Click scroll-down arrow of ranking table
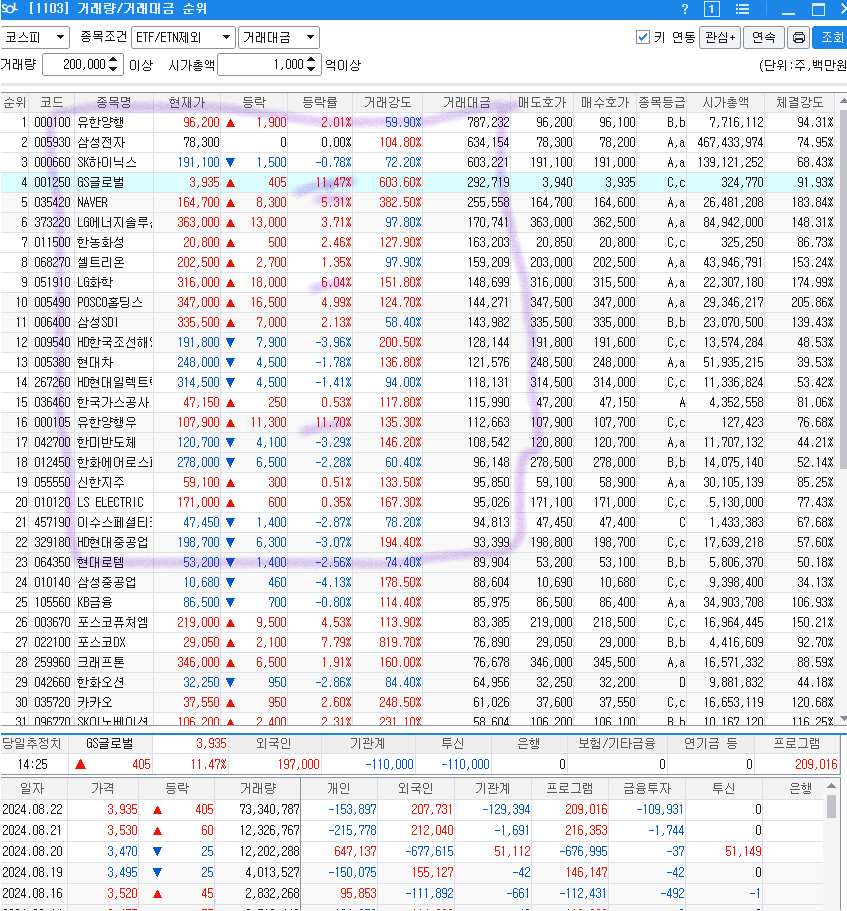The image size is (847, 911). pos(842,719)
